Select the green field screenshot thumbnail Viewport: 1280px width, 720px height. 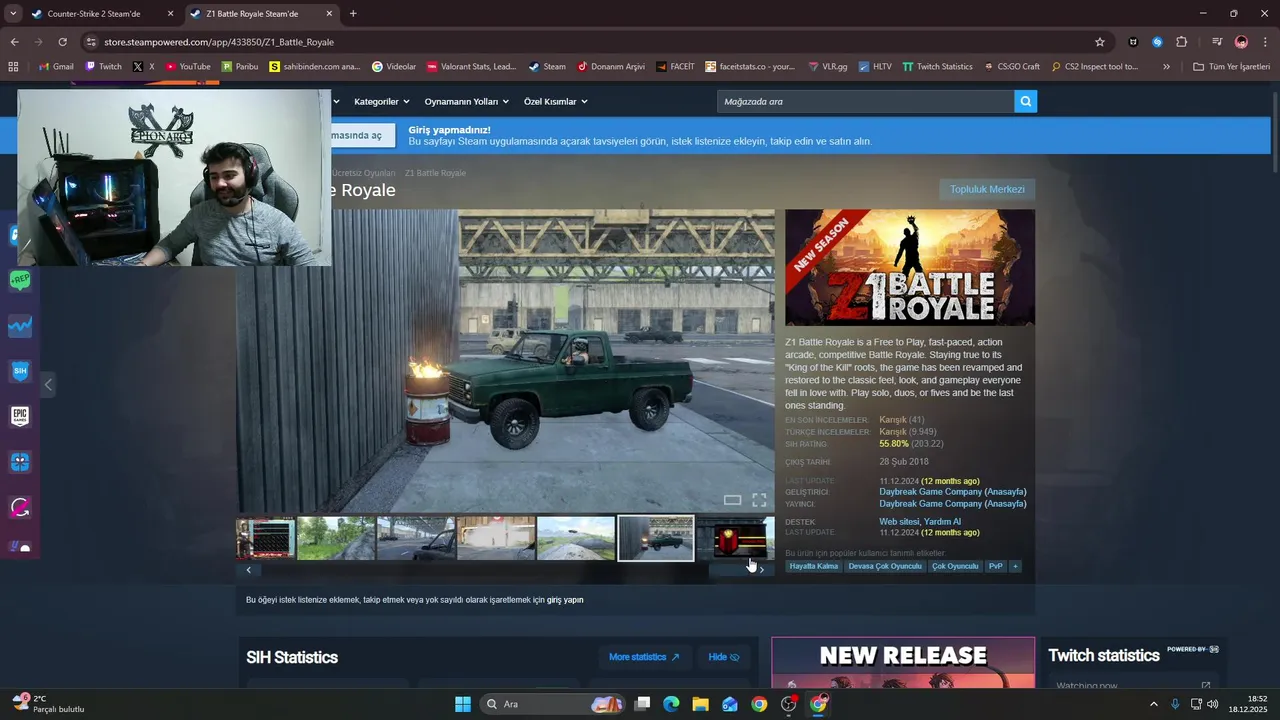[x=336, y=538]
